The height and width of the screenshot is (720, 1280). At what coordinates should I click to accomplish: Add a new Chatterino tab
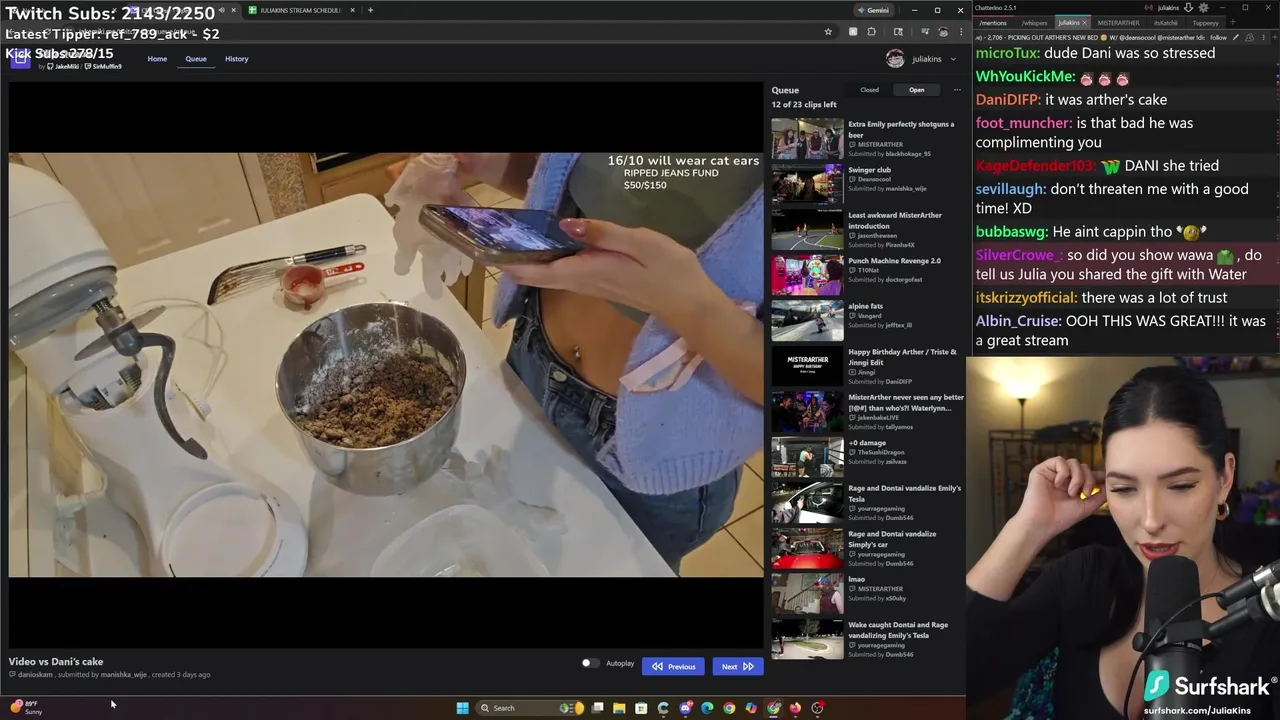(1232, 23)
